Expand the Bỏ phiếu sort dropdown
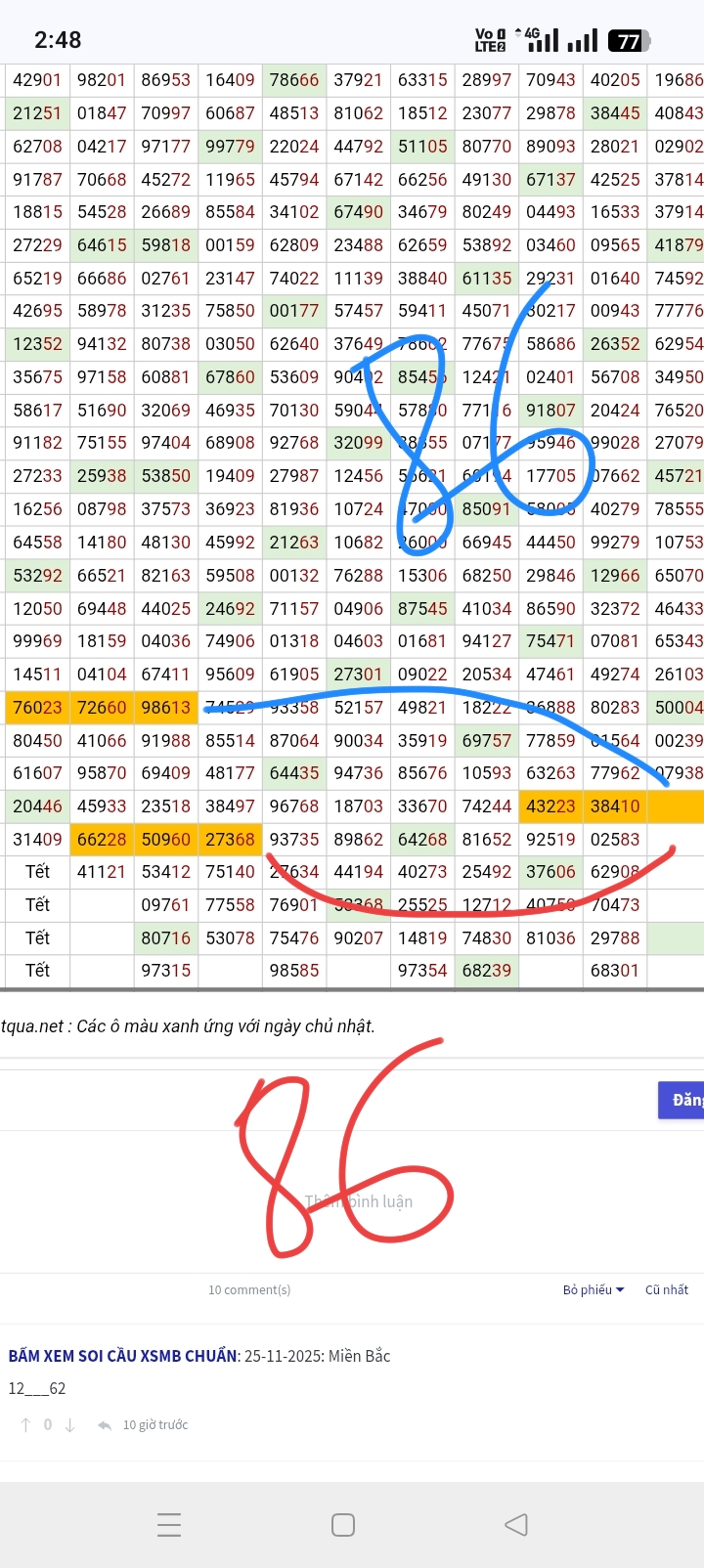Viewport: 704px width, 1568px height. pyautogui.click(x=593, y=1289)
